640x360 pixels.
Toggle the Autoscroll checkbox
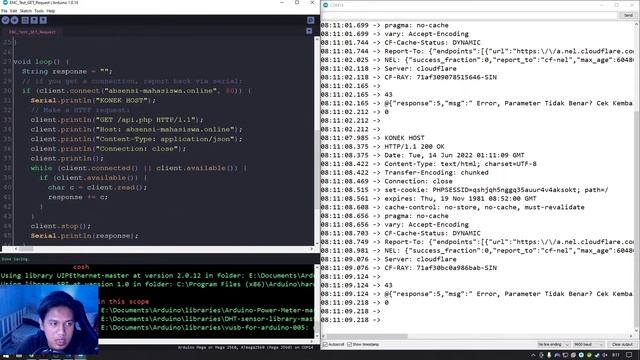click(x=325, y=344)
